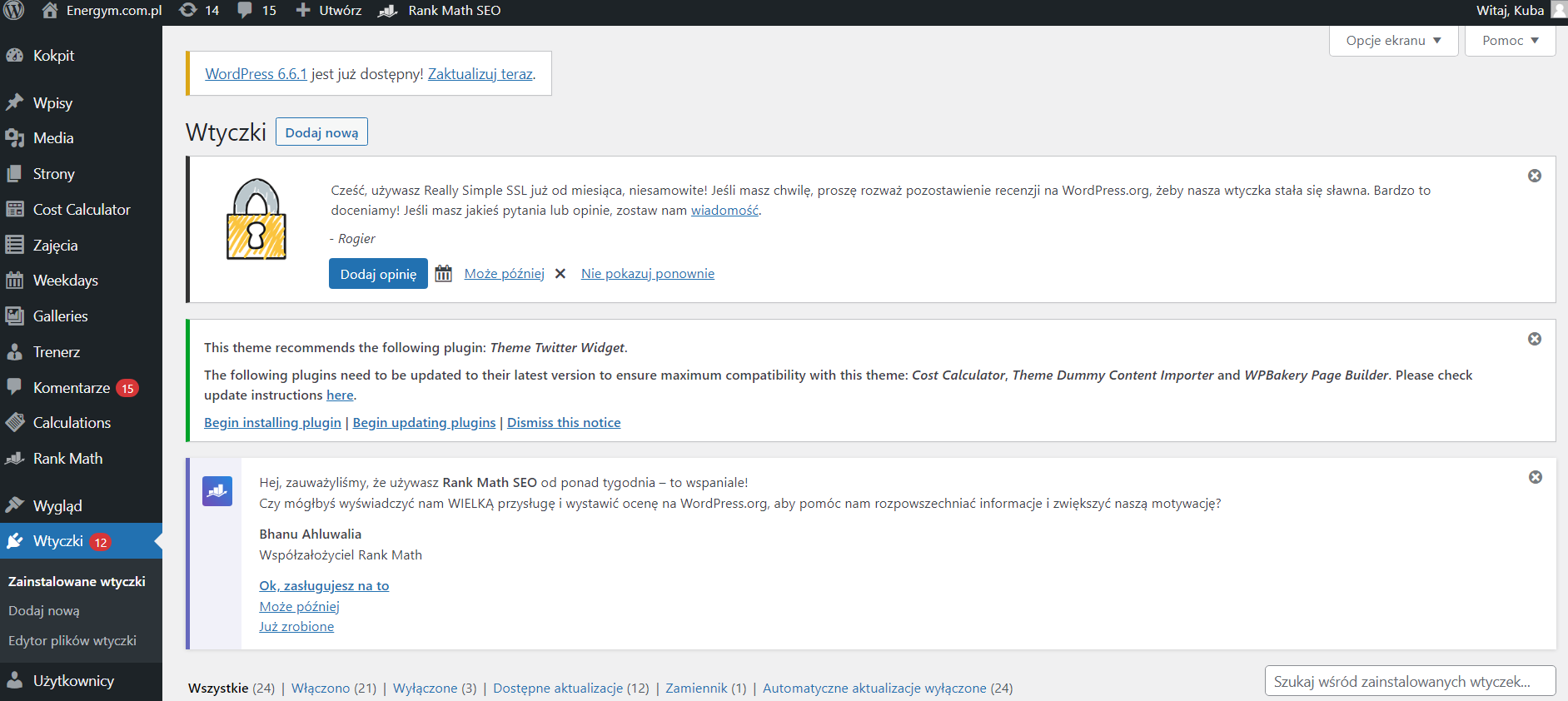Click the Trenerz person icon
Image resolution: width=1568 pixels, height=701 pixels.
[14, 352]
